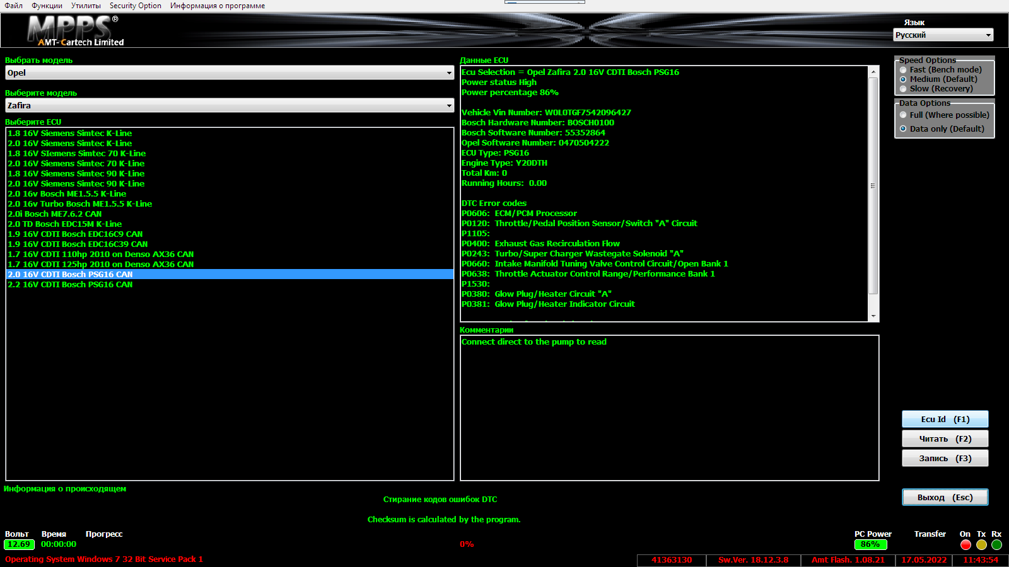Click DTC code P0400 Exhaust Gas Recirculation

[x=541, y=244]
